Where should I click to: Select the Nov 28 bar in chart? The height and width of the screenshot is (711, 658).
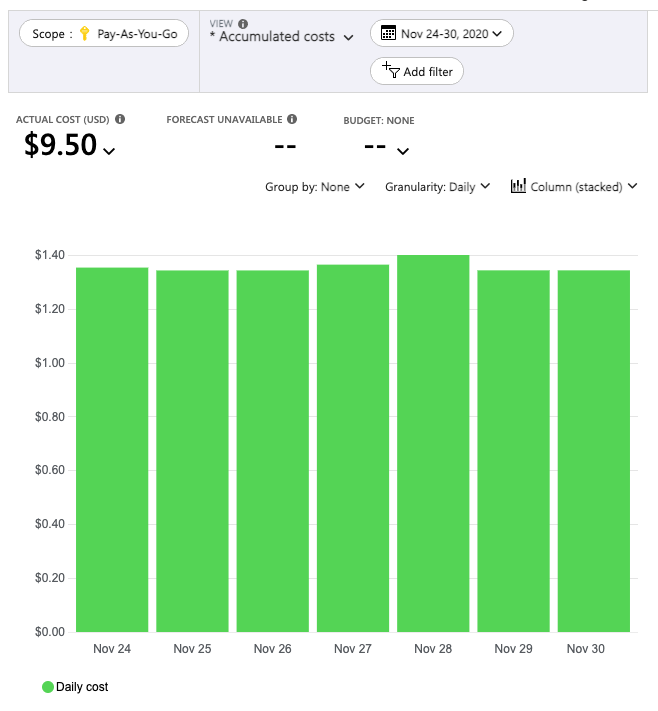point(433,443)
